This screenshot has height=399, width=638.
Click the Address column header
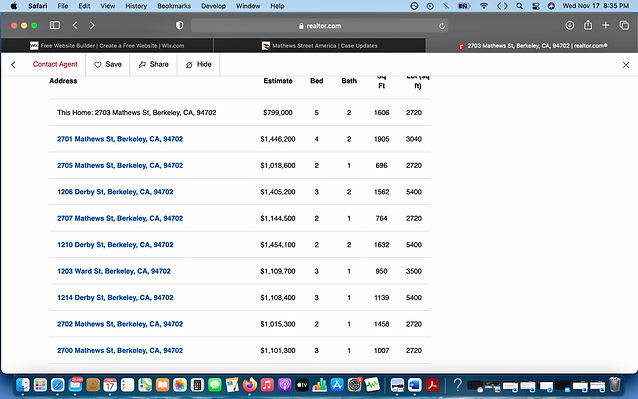click(x=63, y=81)
